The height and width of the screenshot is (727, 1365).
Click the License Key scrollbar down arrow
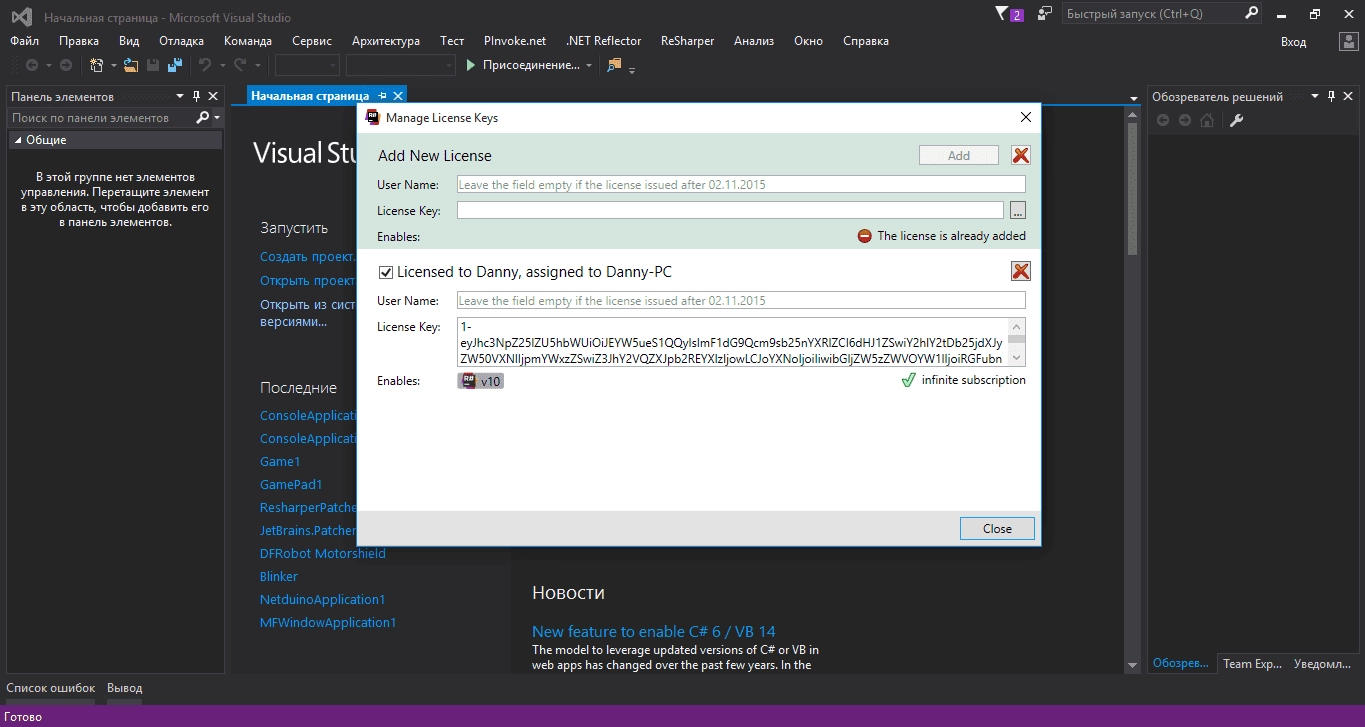coord(1017,358)
